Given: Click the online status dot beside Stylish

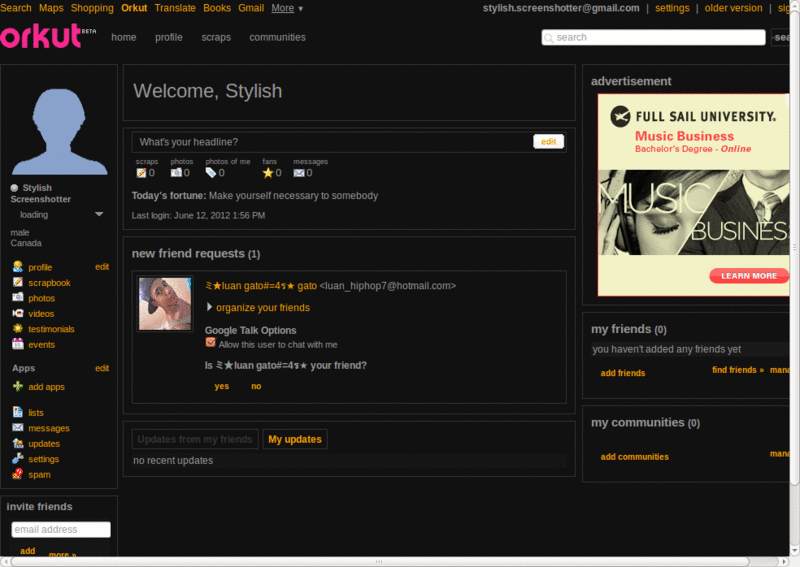Looking at the screenshot, I should [14, 188].
